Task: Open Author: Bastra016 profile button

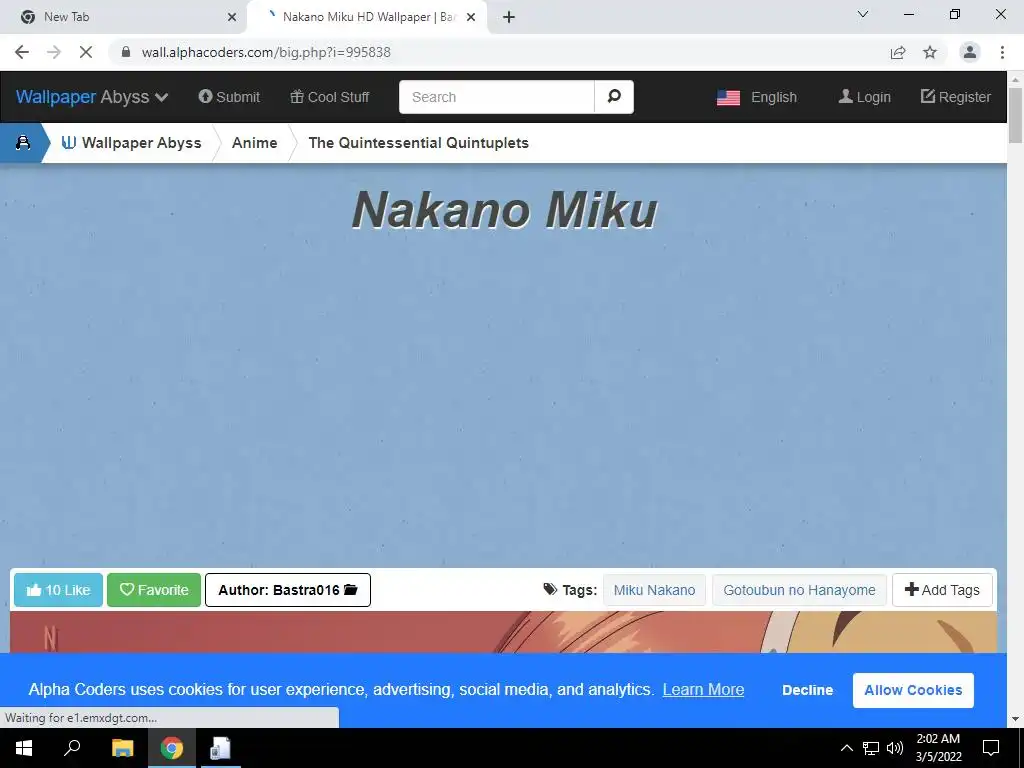Action: (288, 590)
